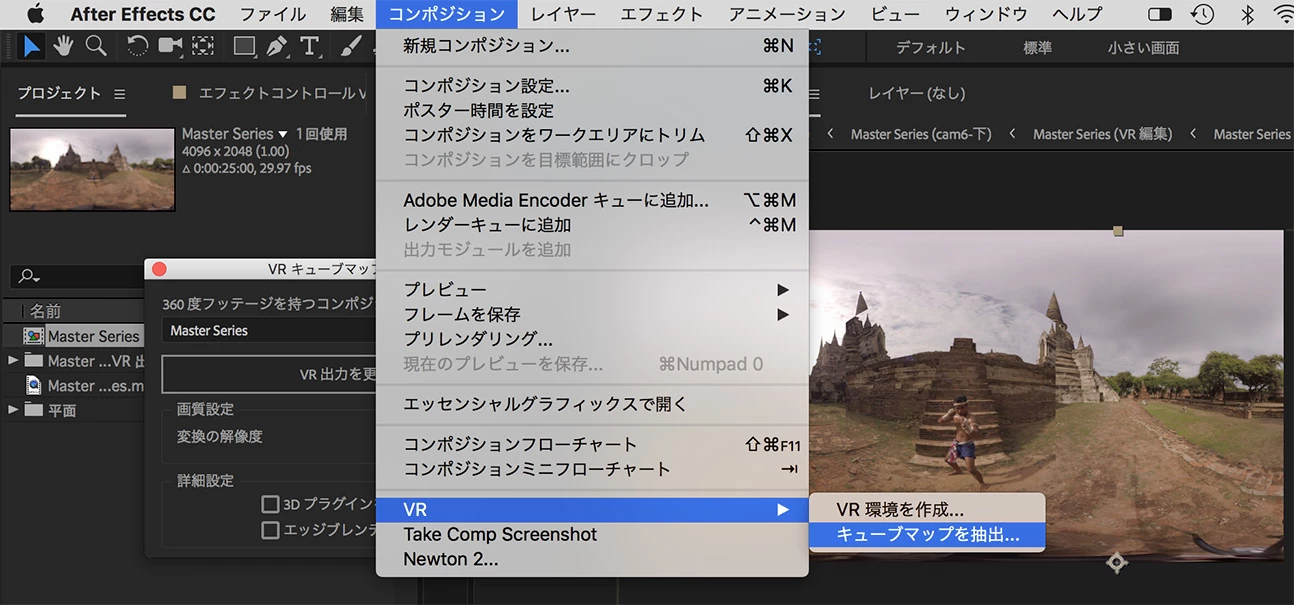This screenshot has height=605, width=1294.
Task: Click the Master ...VR folder icon
Action: [34, 361]
